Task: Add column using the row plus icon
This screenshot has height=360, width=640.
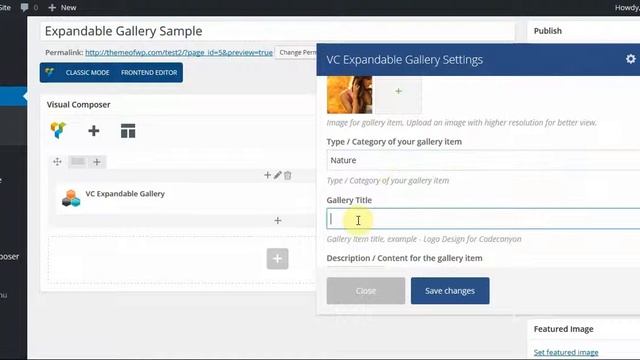Action: (97, 162)
